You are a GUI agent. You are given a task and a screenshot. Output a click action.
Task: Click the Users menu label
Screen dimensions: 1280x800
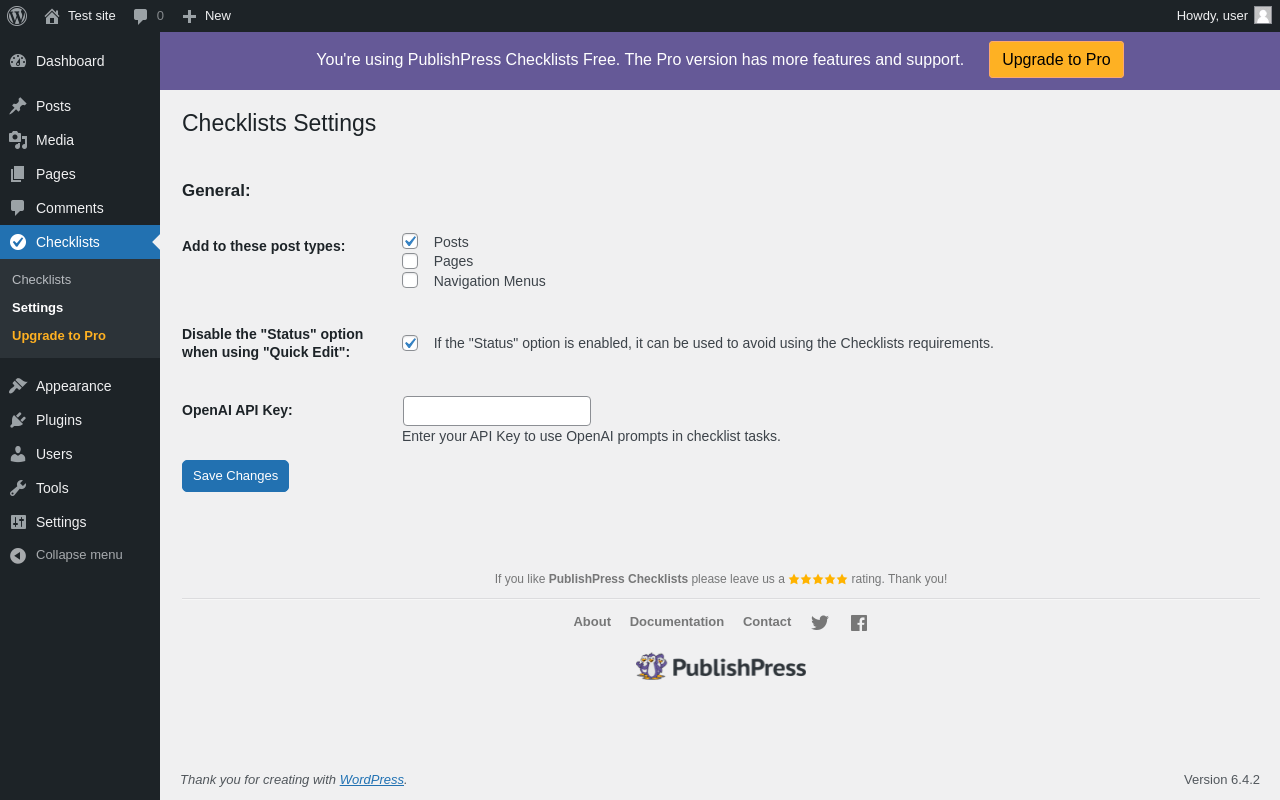[54, 454]
